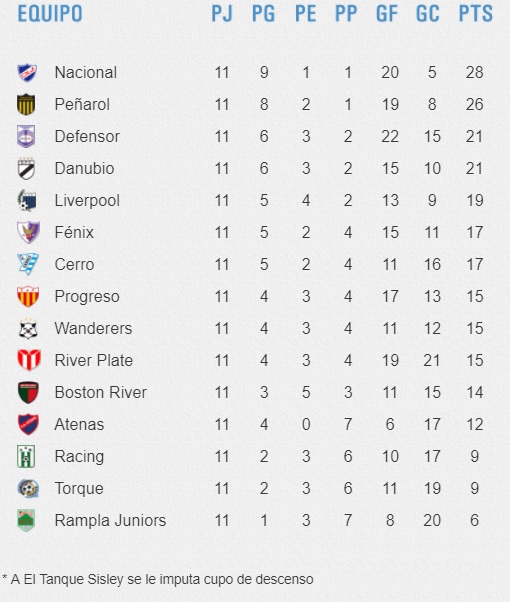This screenshot has width=510, height=602.
Task: Select the Liverpool team badge
Action: (27, 200)
